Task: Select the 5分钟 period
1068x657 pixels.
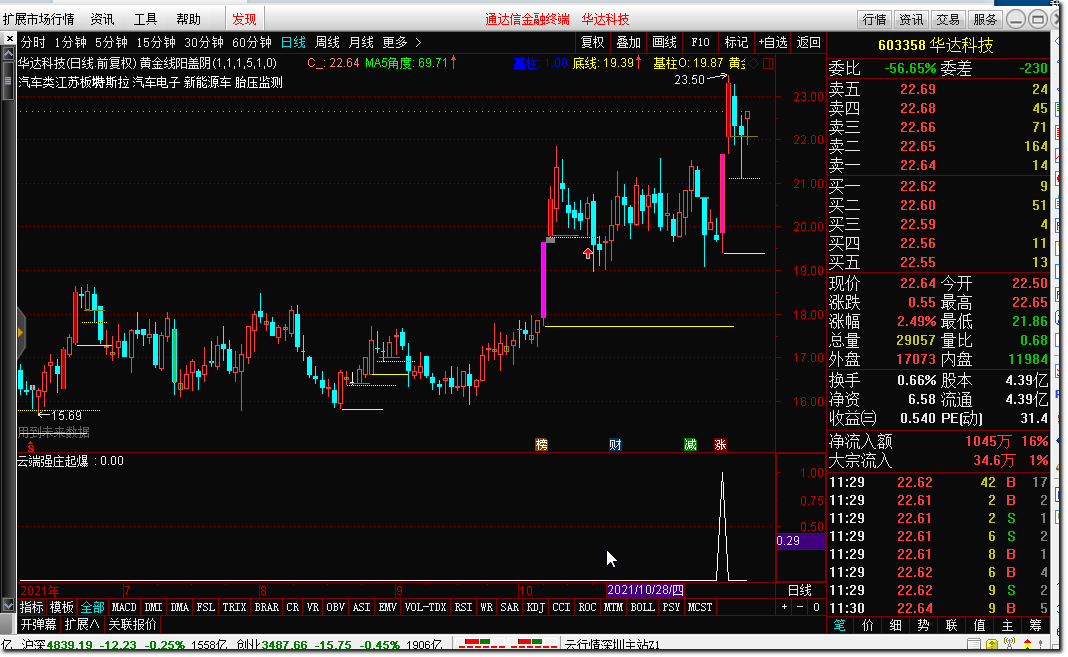Action: (x=111, y=42)
